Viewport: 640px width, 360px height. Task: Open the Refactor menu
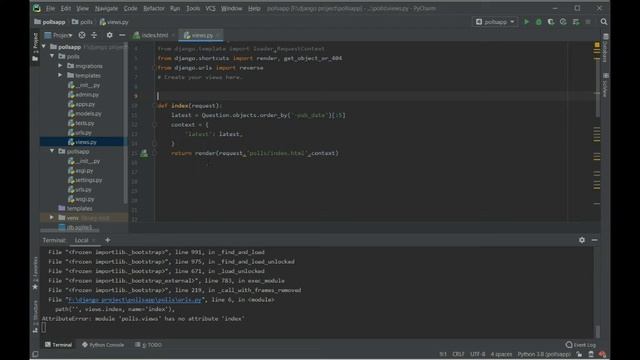coord(153,8)
